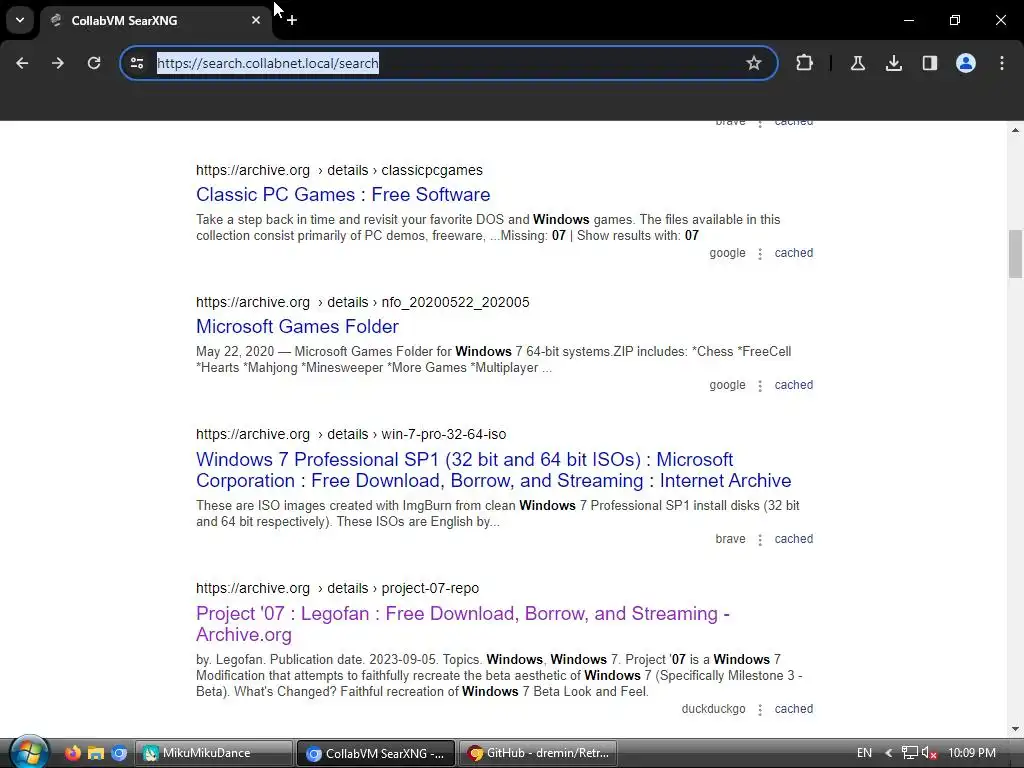Viewport: 1024px width, 768px height.
Task: Open the tab search dropdown arrow
Action: coord(20,20)
